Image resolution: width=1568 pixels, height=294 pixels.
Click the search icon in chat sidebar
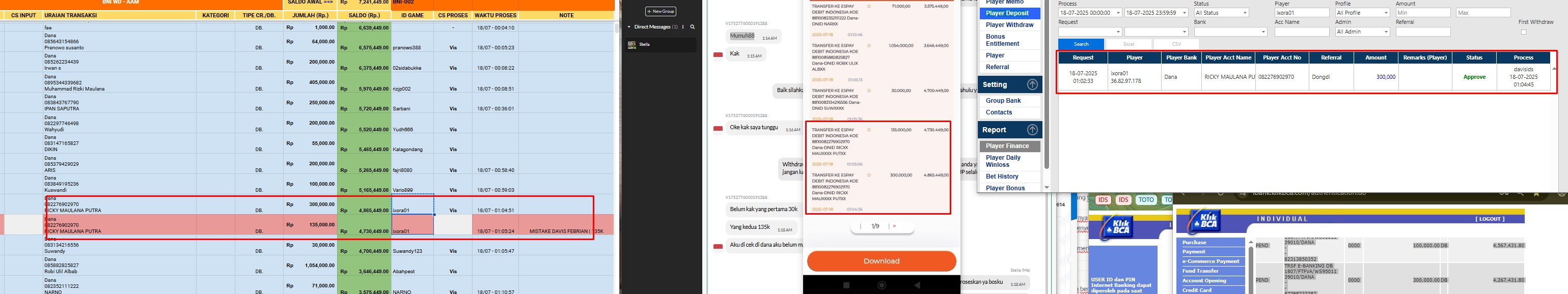693,27
